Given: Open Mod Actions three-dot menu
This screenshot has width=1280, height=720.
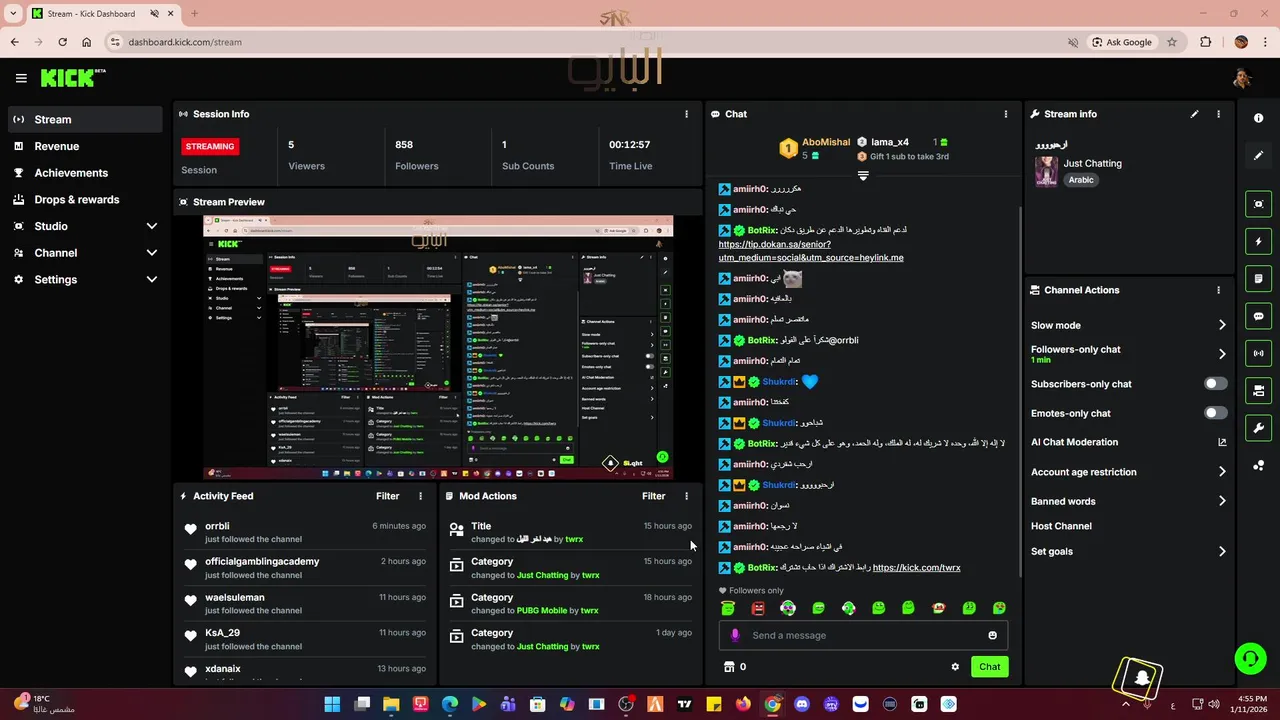Looking at the screenshot, I should tap(686, 496).
